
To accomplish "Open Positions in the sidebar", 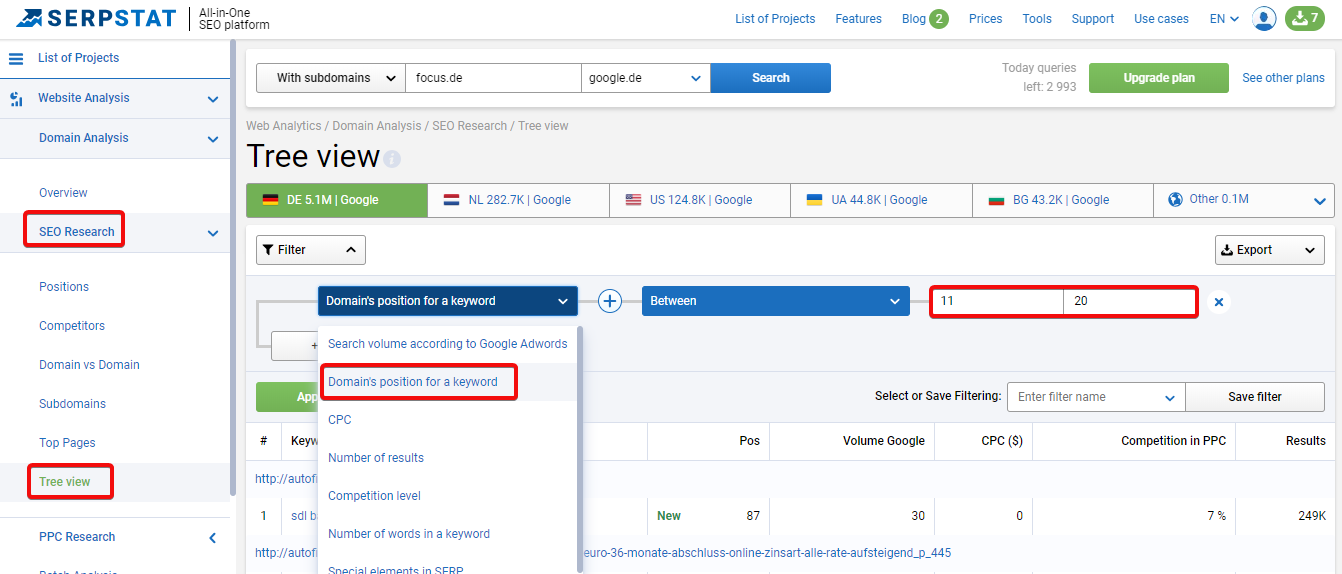I will [64, 287].
